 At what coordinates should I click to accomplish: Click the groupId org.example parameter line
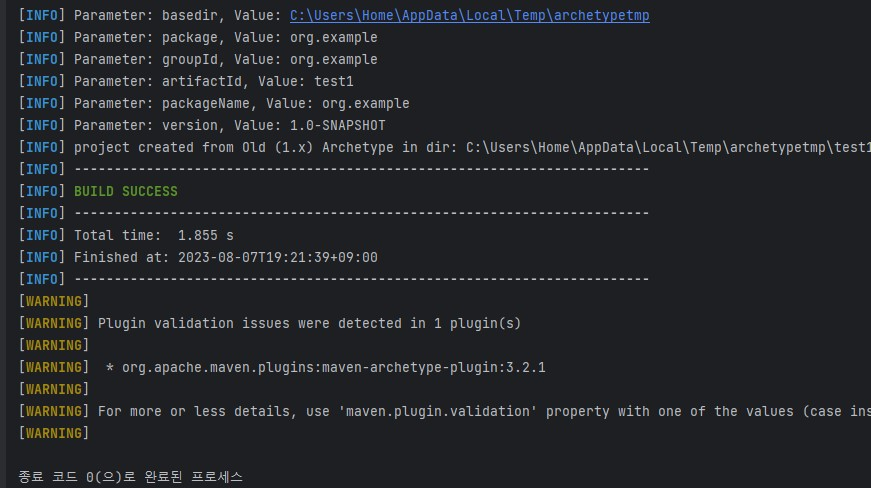tap(198, 59)
